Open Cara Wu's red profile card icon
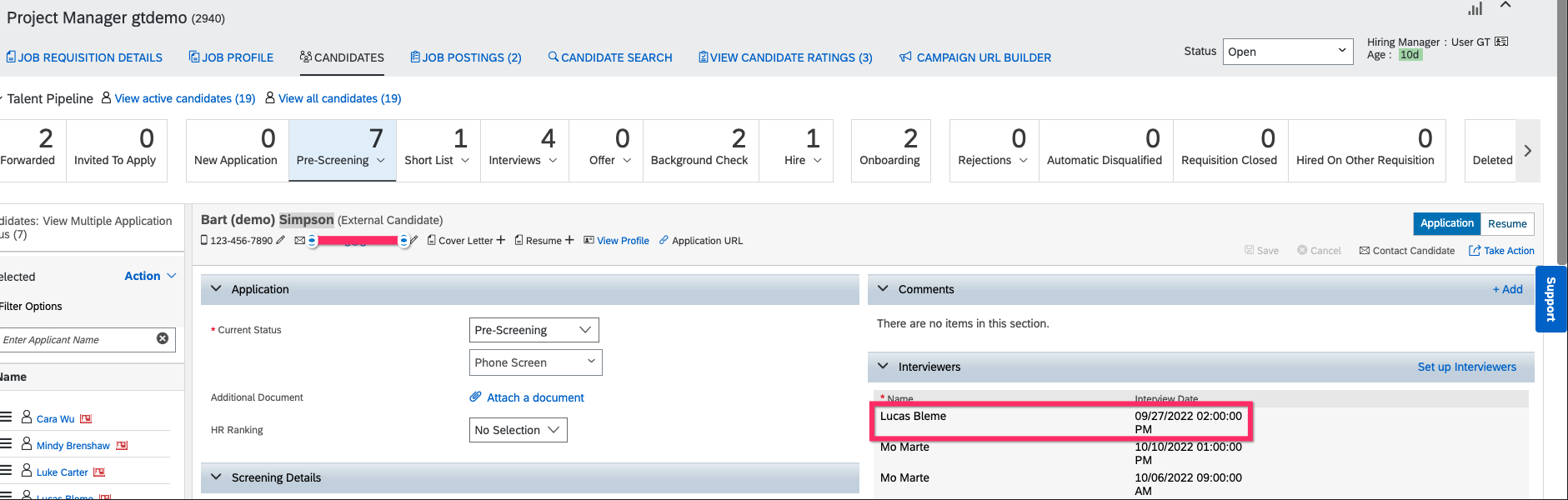This screenshot has width=1568, height=500. tap(86, 419)
